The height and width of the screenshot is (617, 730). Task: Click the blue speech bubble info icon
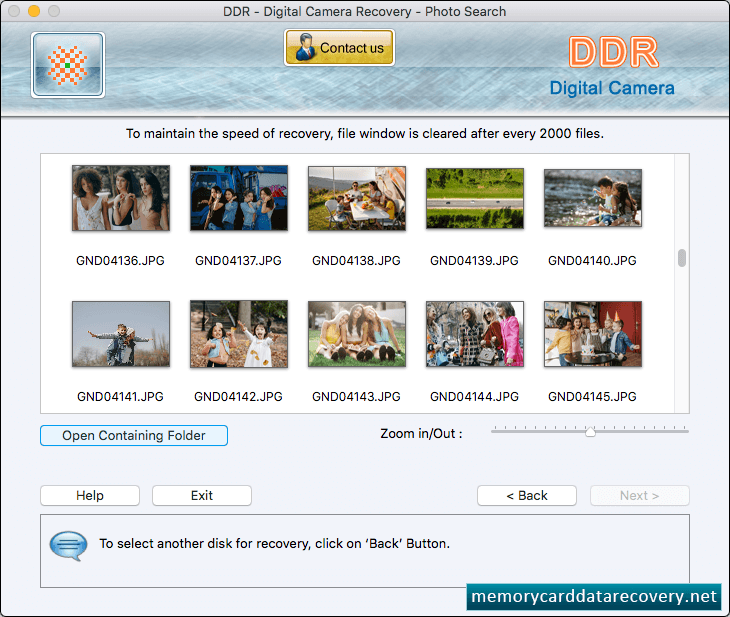point(68,546)
